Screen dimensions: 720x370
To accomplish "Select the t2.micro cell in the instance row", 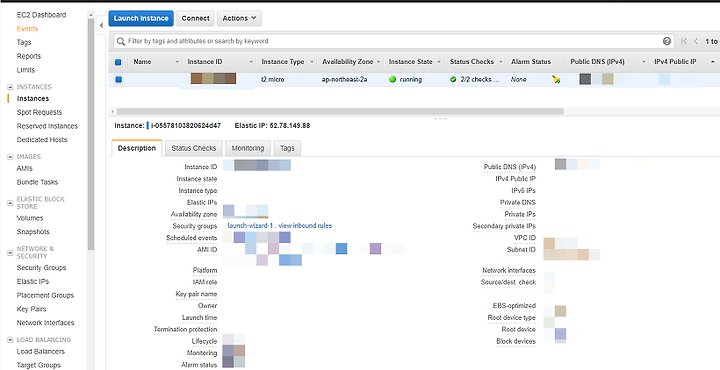I will point(272,79).
